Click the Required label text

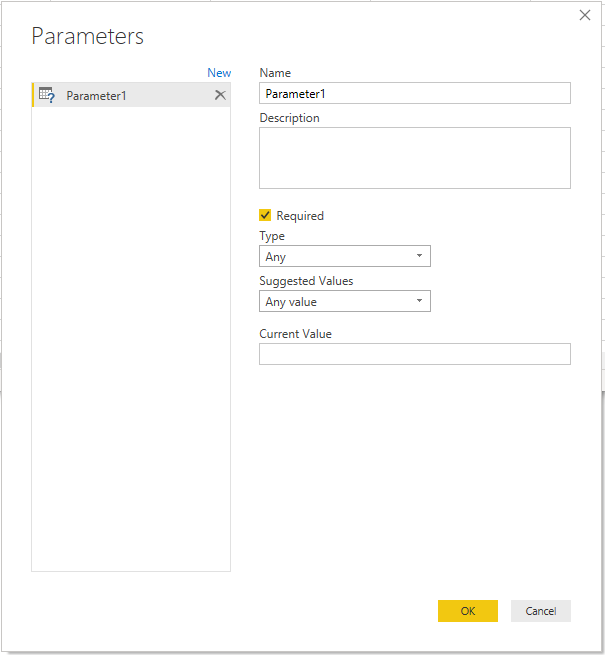300,216
